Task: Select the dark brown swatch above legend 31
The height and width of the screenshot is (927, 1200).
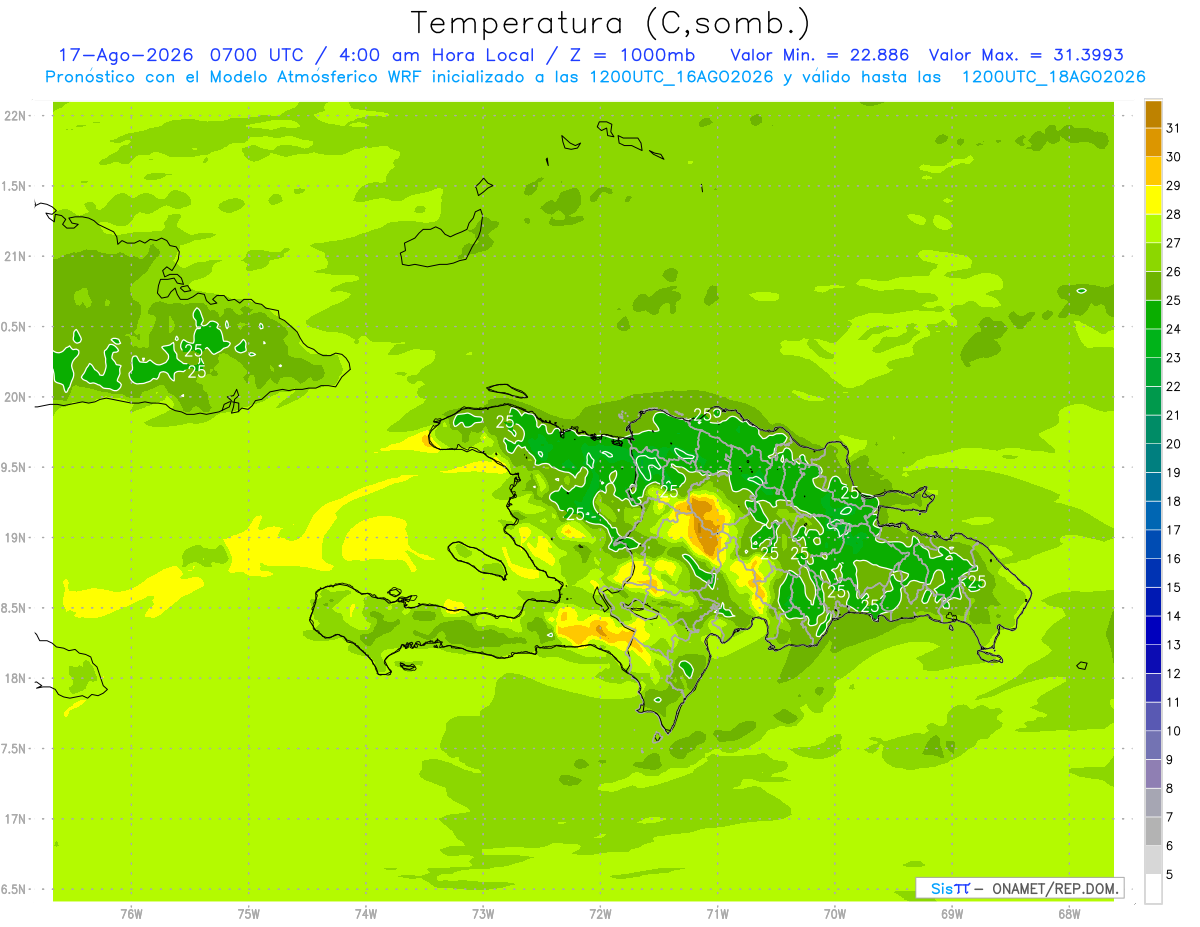Action: [x=1153, y=114]
